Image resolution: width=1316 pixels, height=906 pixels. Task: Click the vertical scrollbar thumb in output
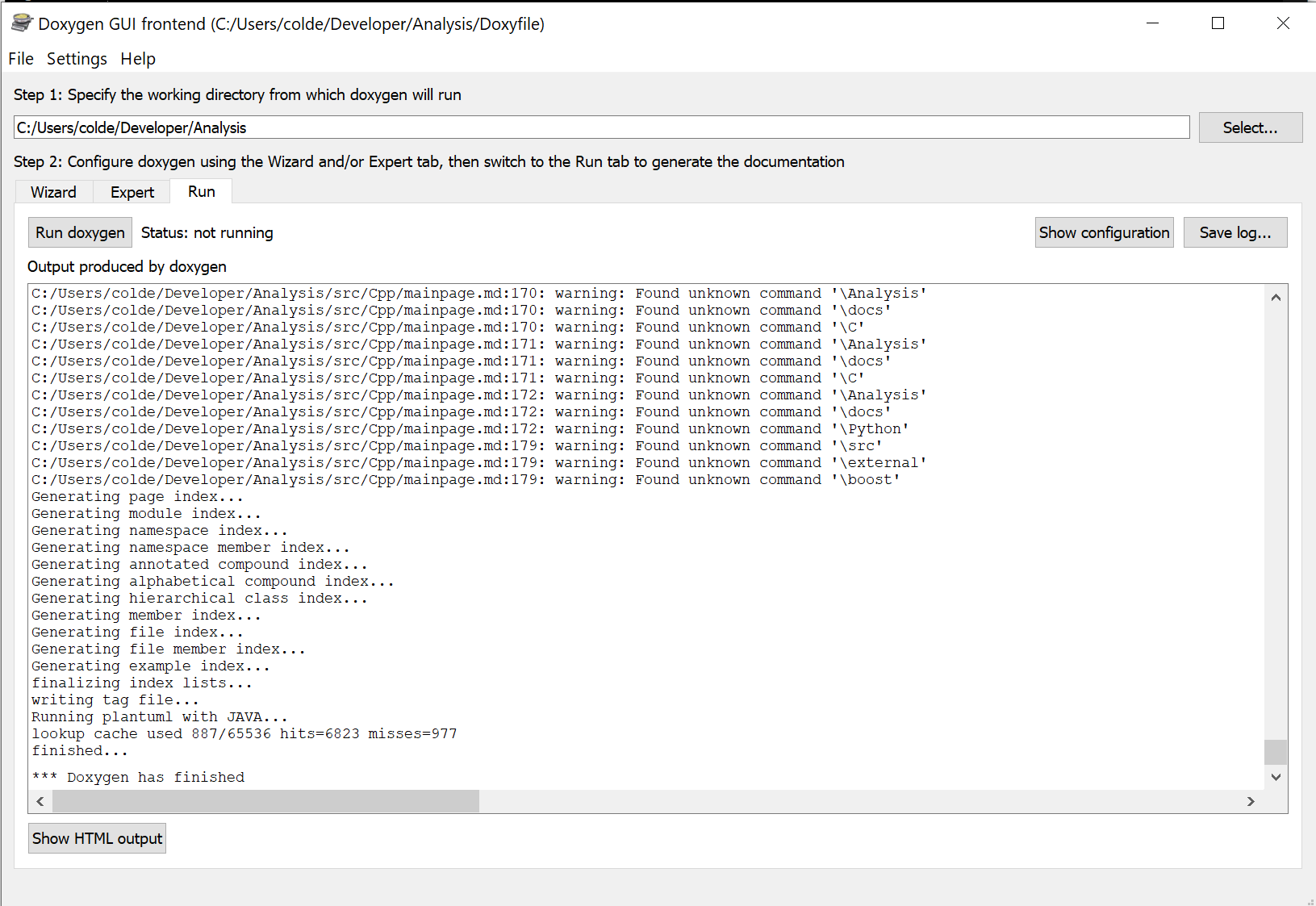[x=1276, y=751]
